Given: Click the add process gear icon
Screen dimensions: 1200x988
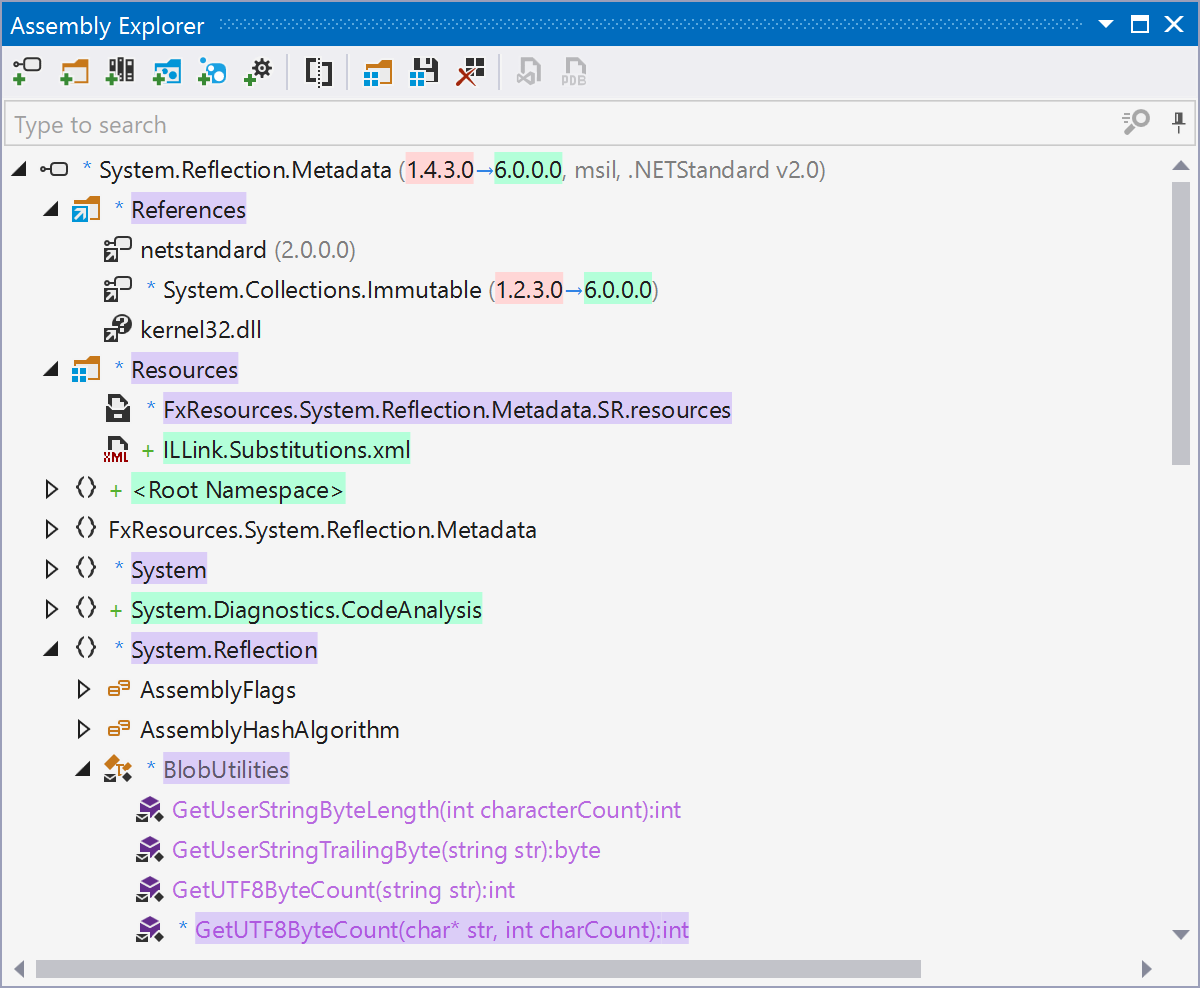Looking at the screenshot, I should point(258,71).
